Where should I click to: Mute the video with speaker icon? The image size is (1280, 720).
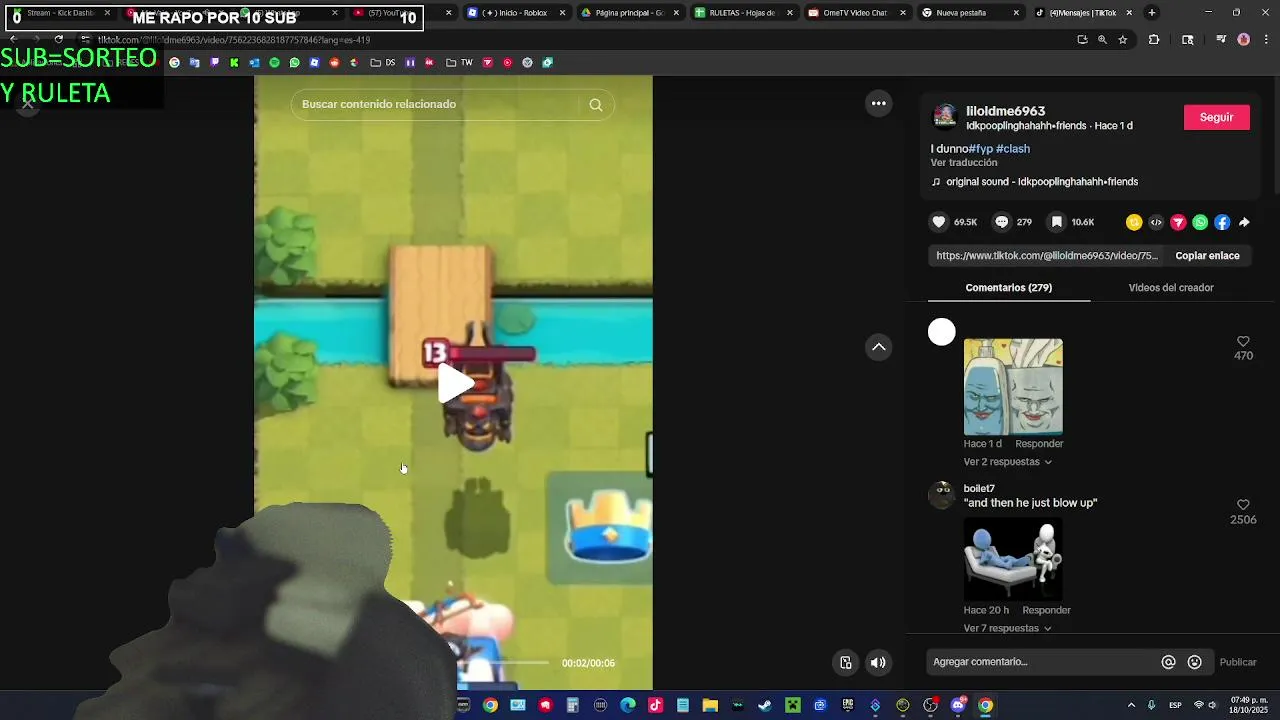[x=878, y=662]
